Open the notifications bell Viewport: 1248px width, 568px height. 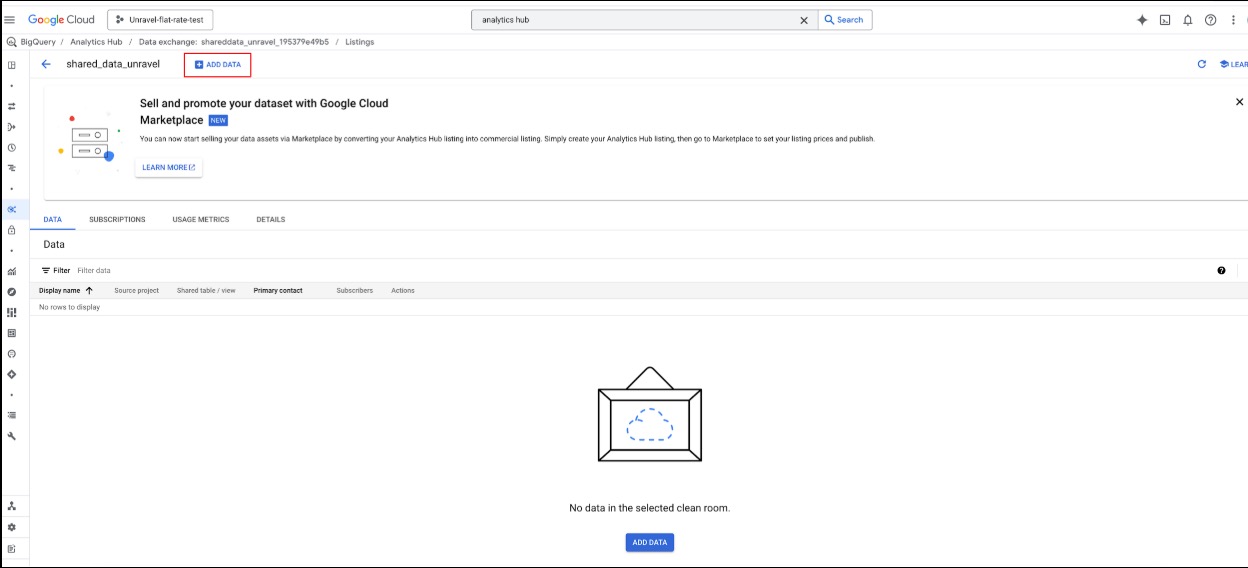click(1188, 20)
